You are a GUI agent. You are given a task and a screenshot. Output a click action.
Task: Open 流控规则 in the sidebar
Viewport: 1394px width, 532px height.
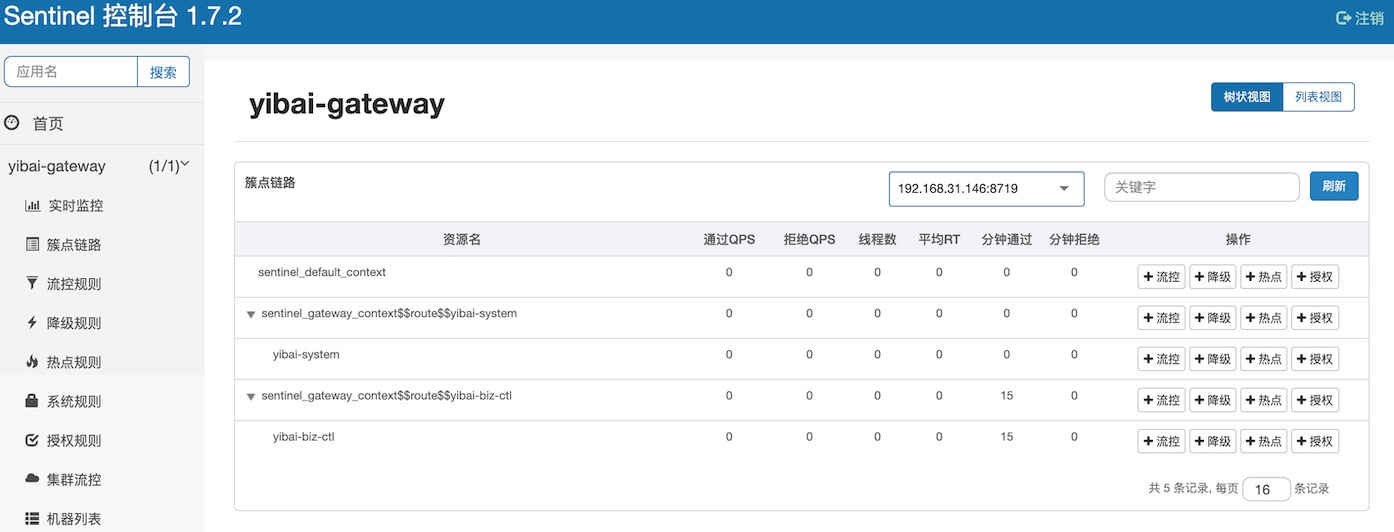pos(74,283)
